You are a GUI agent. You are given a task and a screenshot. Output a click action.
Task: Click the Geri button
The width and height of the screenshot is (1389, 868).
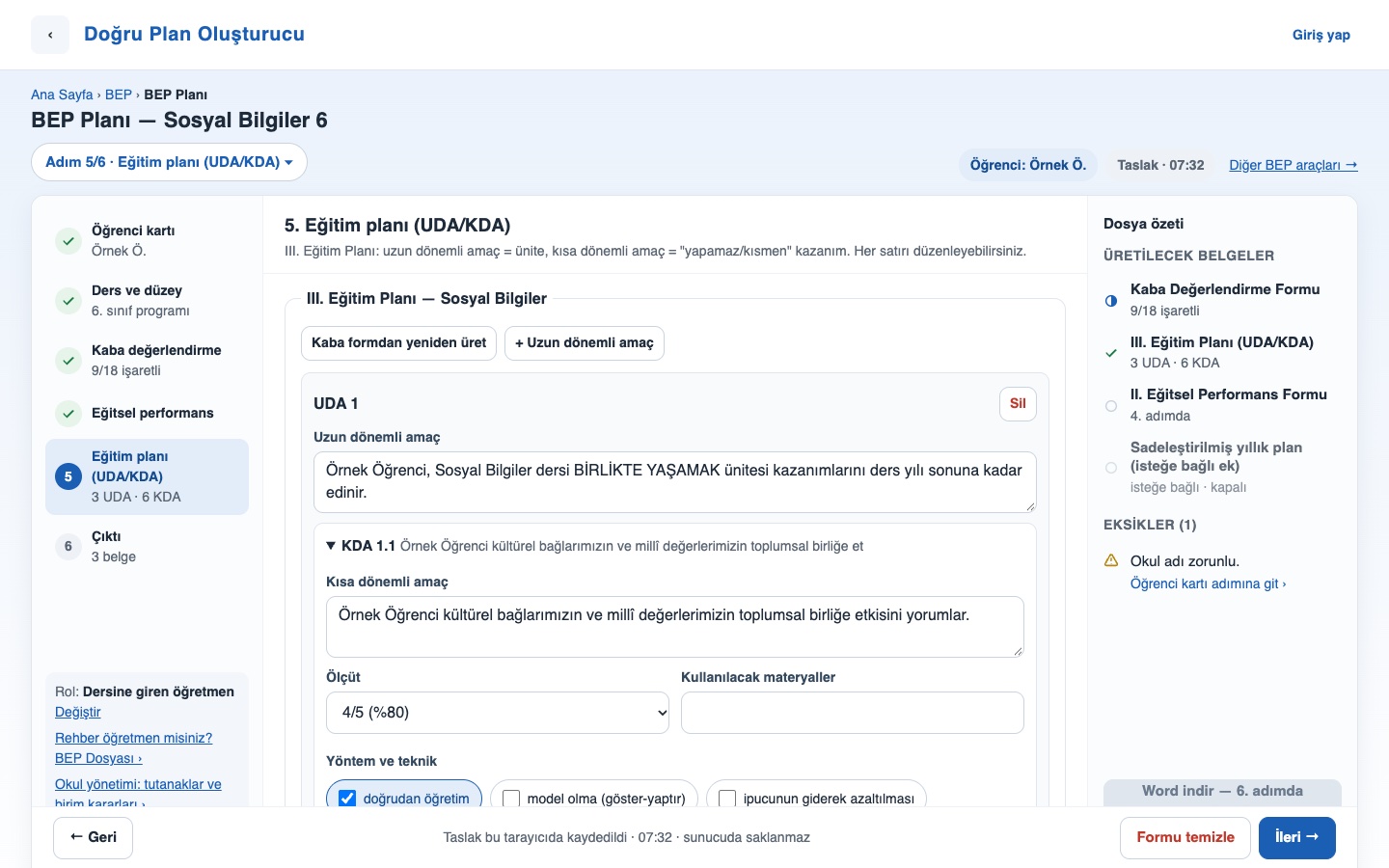click(x=94, y=837)
